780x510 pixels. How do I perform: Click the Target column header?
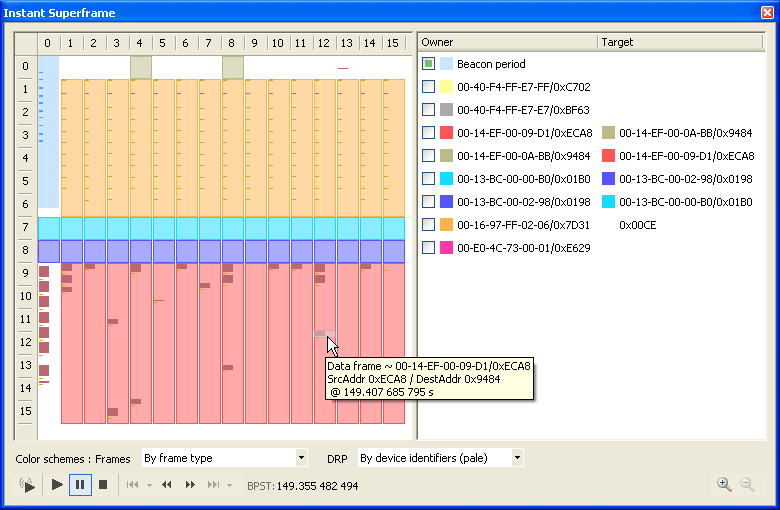point(680,42)
